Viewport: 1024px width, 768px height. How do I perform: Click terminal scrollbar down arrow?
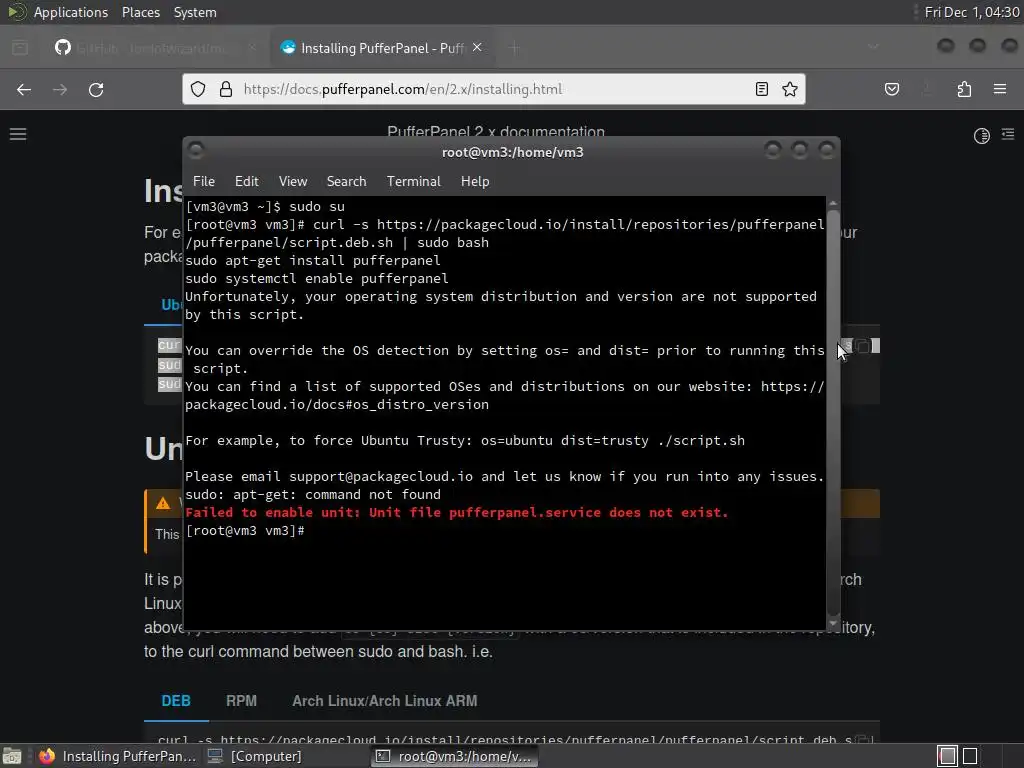(833, 624)
